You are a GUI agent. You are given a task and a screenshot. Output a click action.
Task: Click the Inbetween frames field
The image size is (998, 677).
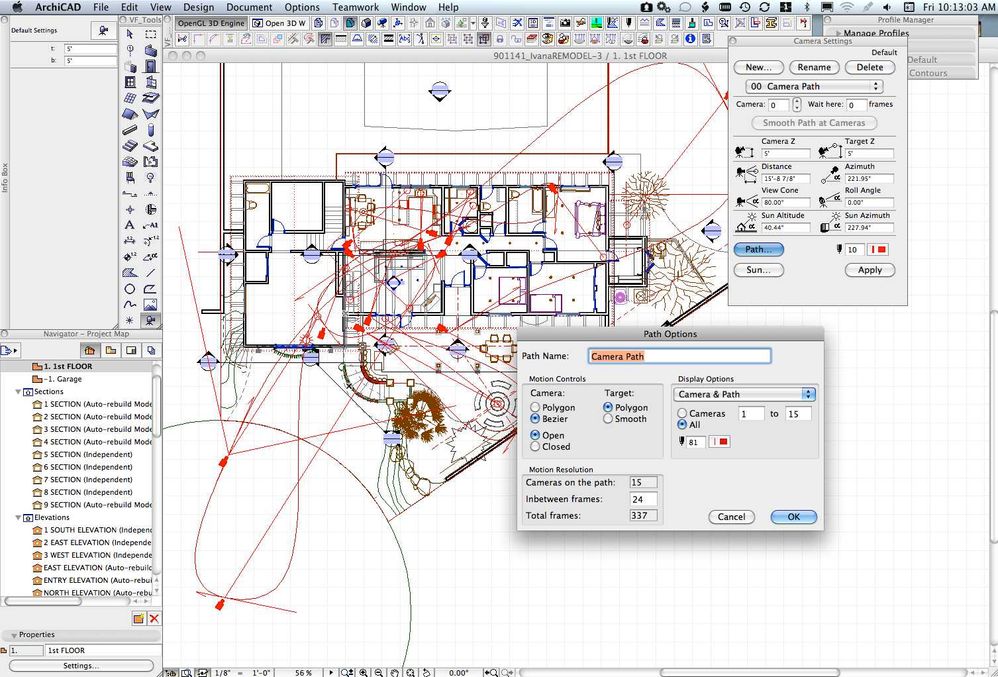pos(644,499)
